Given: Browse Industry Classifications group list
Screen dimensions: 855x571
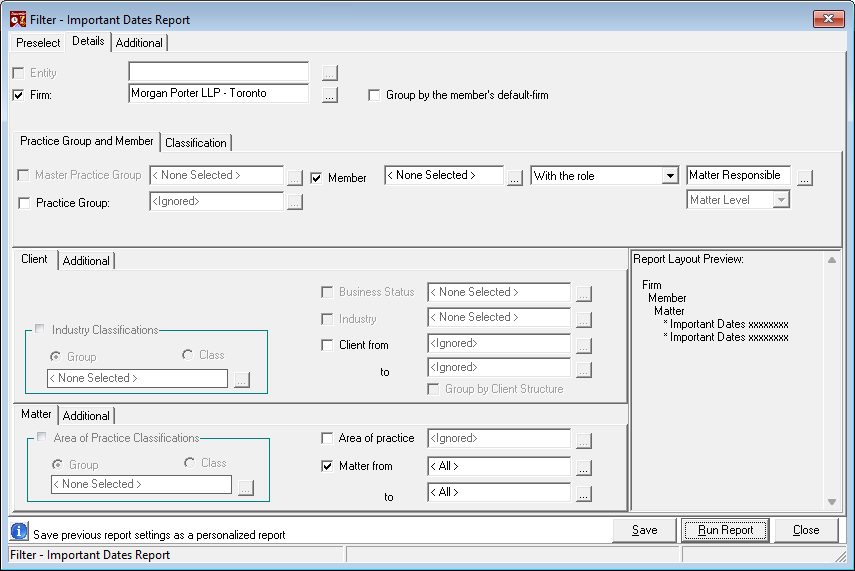Looking at the screenshot, I should click(x=242, y=380).
